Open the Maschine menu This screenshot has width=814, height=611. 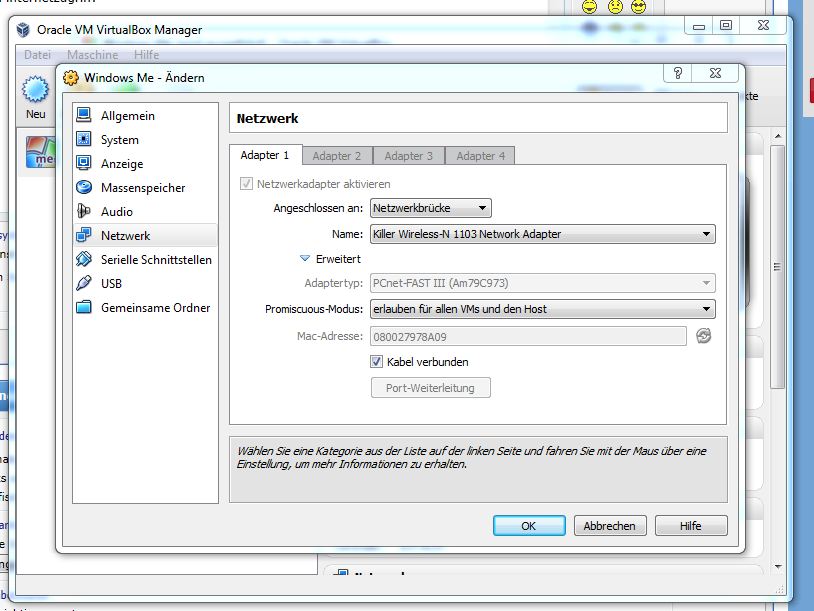(x=92, y=55)
